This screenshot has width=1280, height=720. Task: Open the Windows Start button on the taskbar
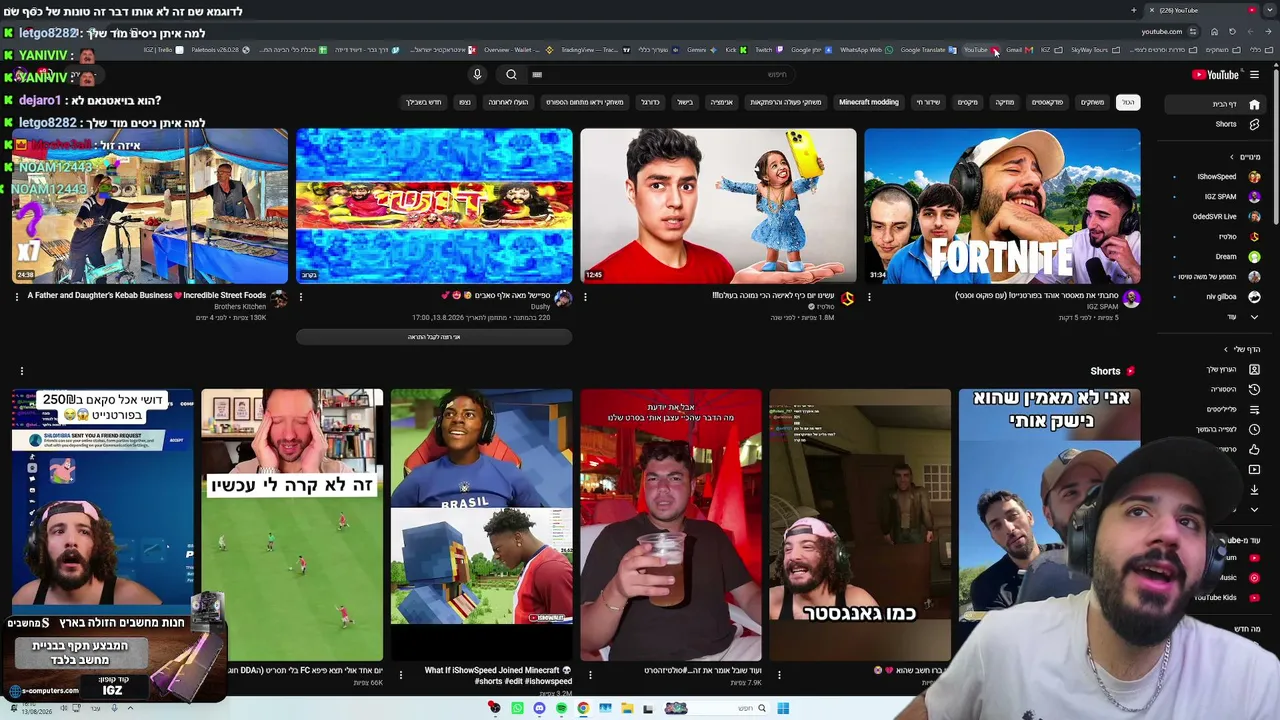tap(783, 708)
